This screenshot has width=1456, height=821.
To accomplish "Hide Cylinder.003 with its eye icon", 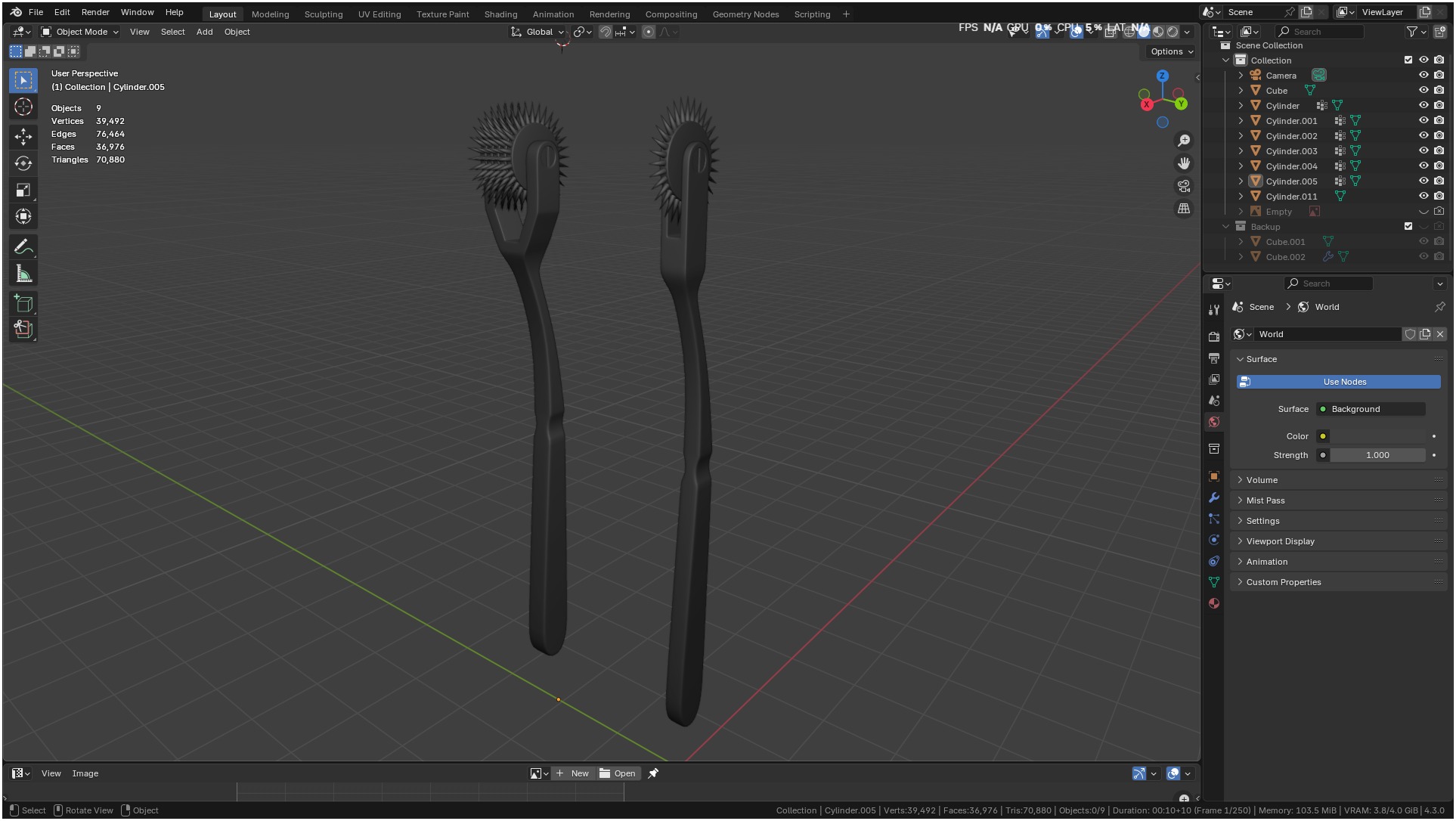I will click(1423, 151).
